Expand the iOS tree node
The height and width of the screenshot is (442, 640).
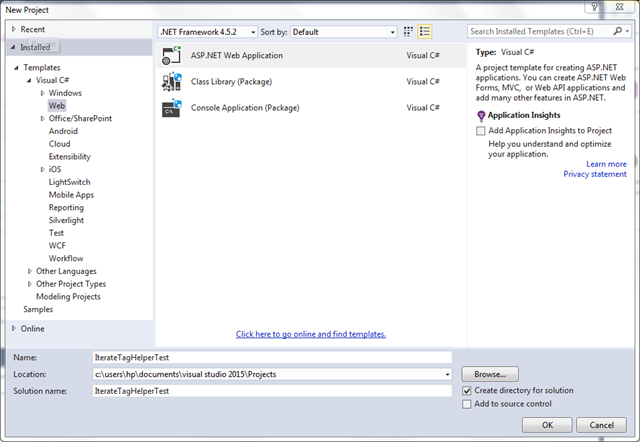tap(42, 169)
